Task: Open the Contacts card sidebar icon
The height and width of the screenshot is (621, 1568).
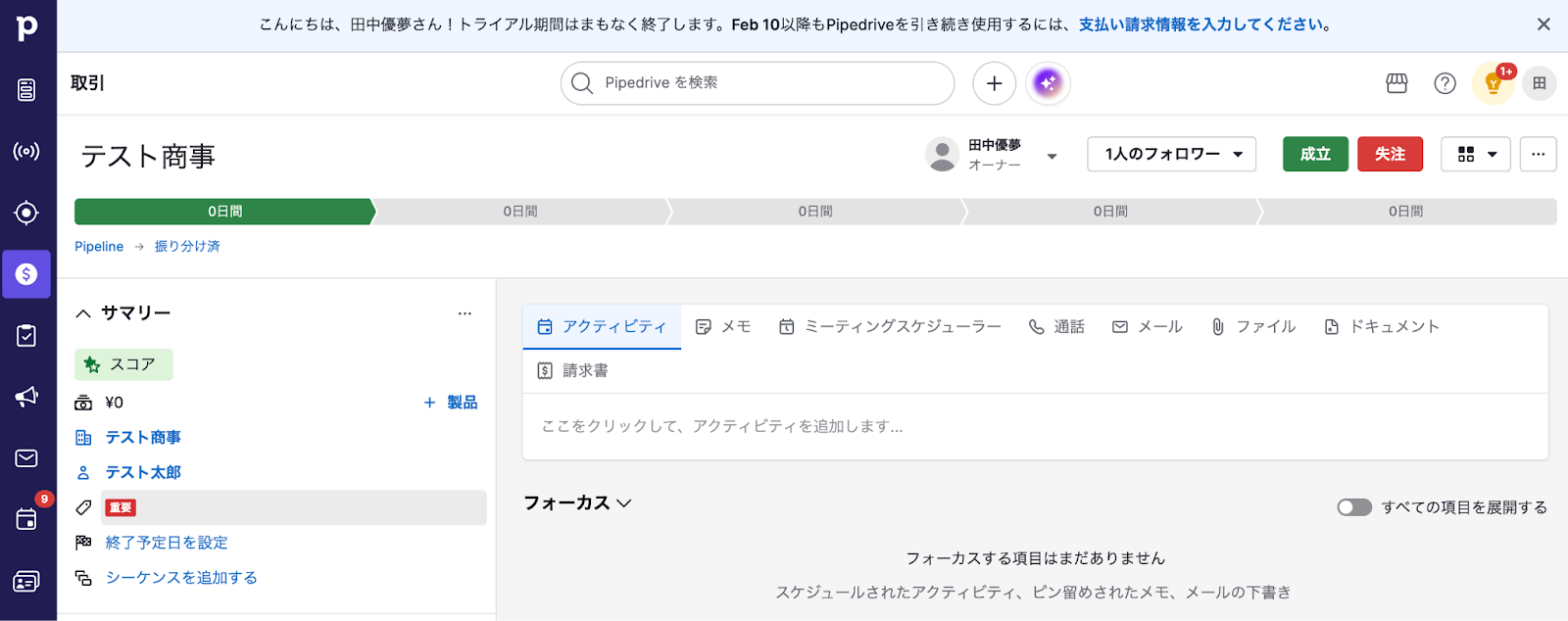Action: [26, 581]
